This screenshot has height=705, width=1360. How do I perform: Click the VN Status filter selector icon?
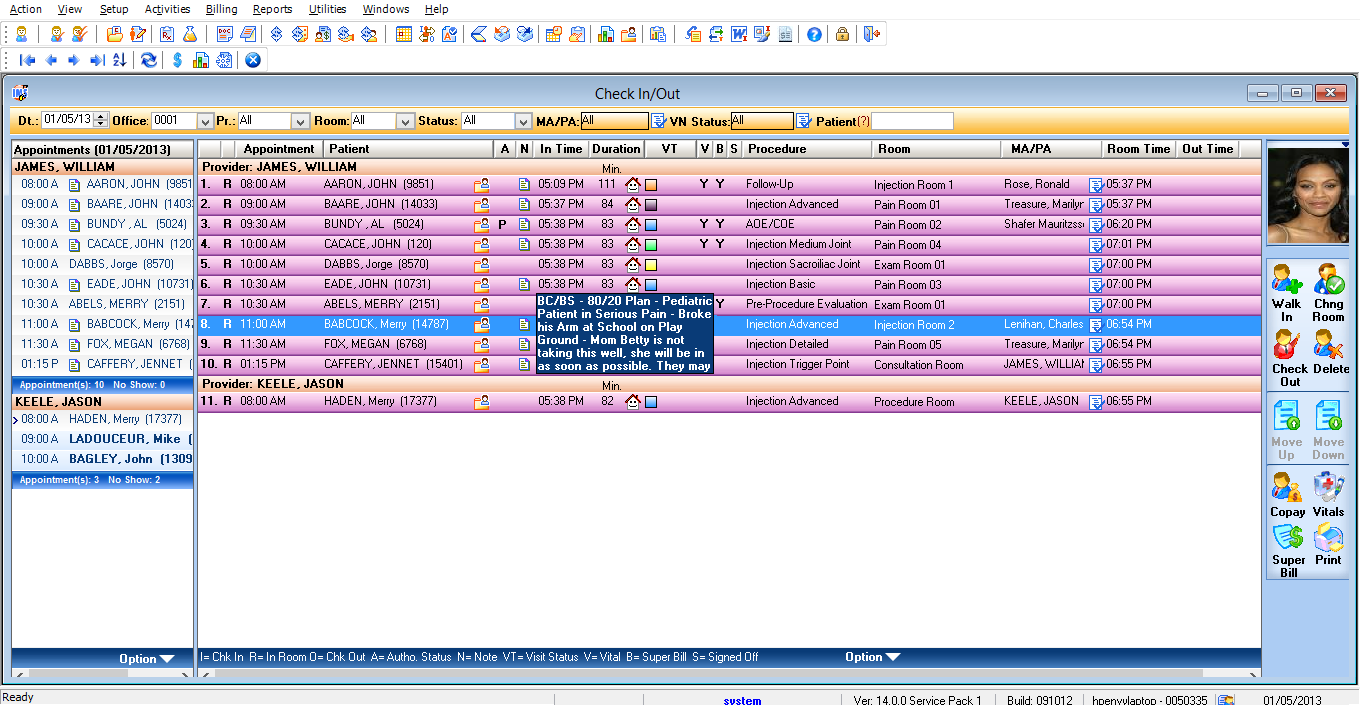[803, 121]
